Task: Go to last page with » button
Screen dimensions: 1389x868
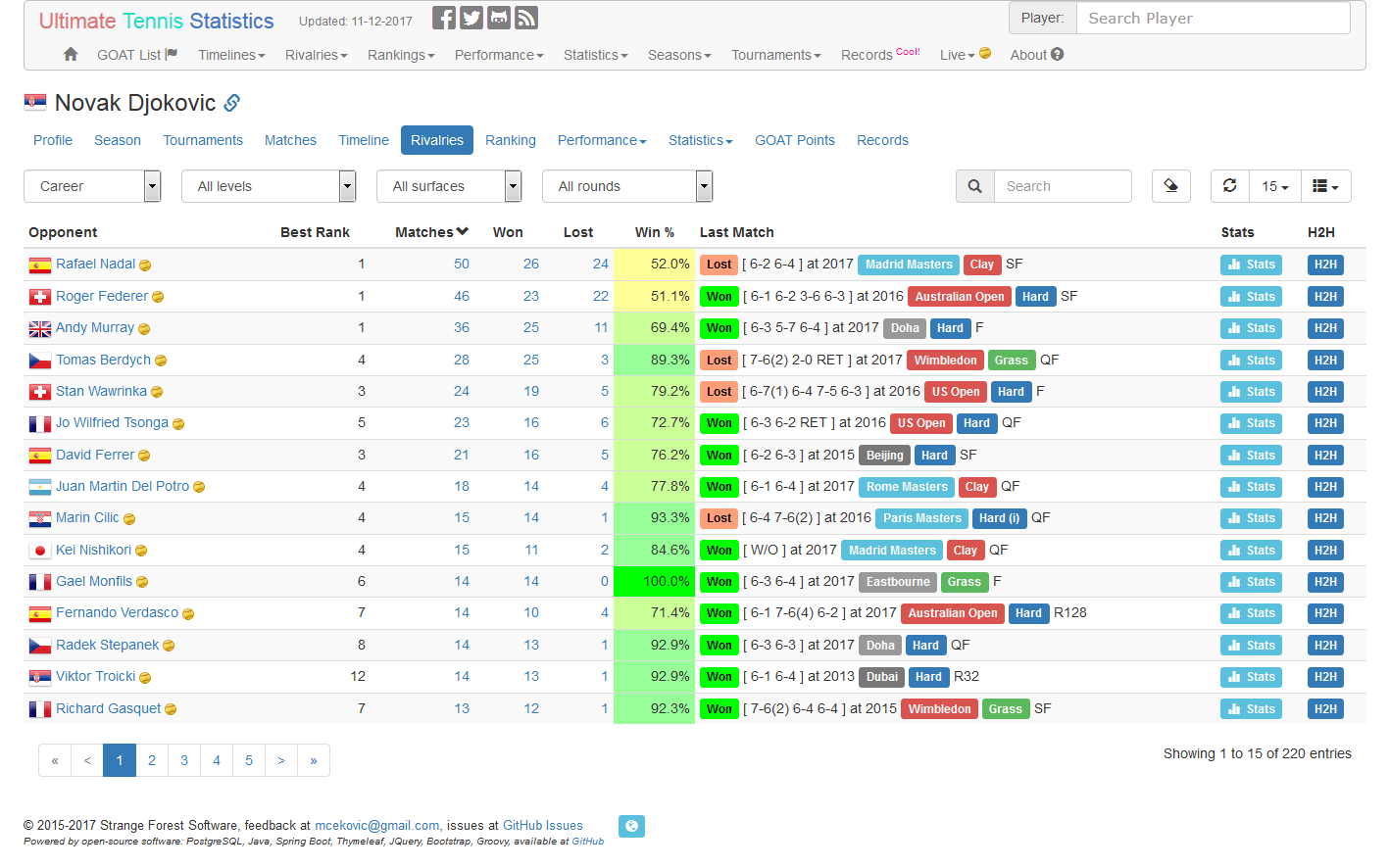Action: (314, 760)
